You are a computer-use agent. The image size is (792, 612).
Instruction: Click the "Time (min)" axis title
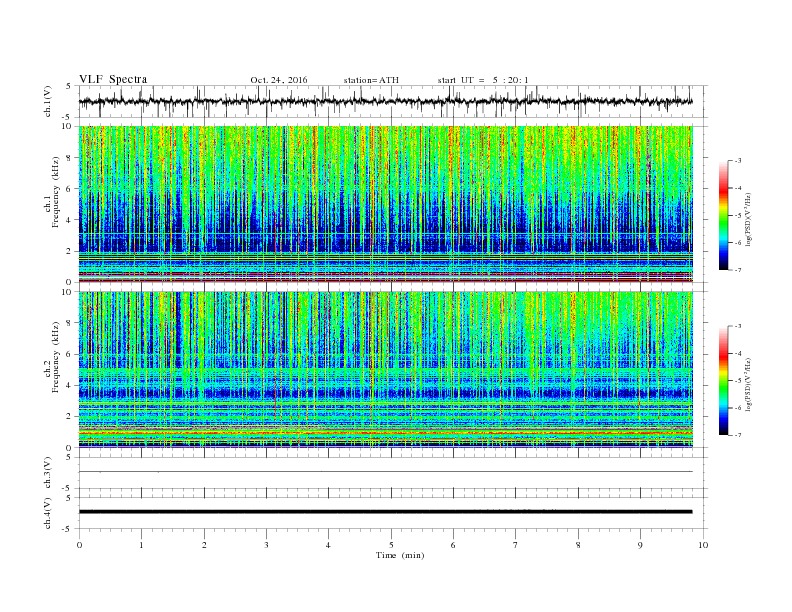[x=400, y=555]
